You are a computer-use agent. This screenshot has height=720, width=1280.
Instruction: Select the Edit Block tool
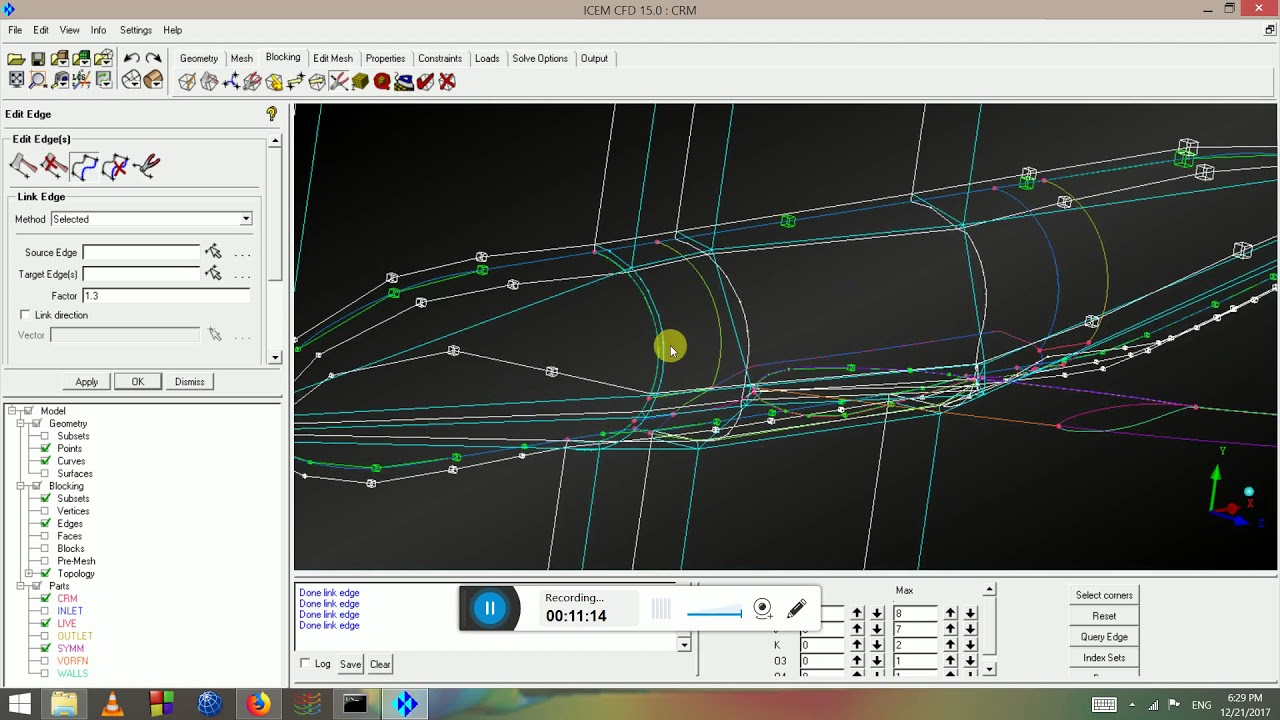(x=252, y=82)
